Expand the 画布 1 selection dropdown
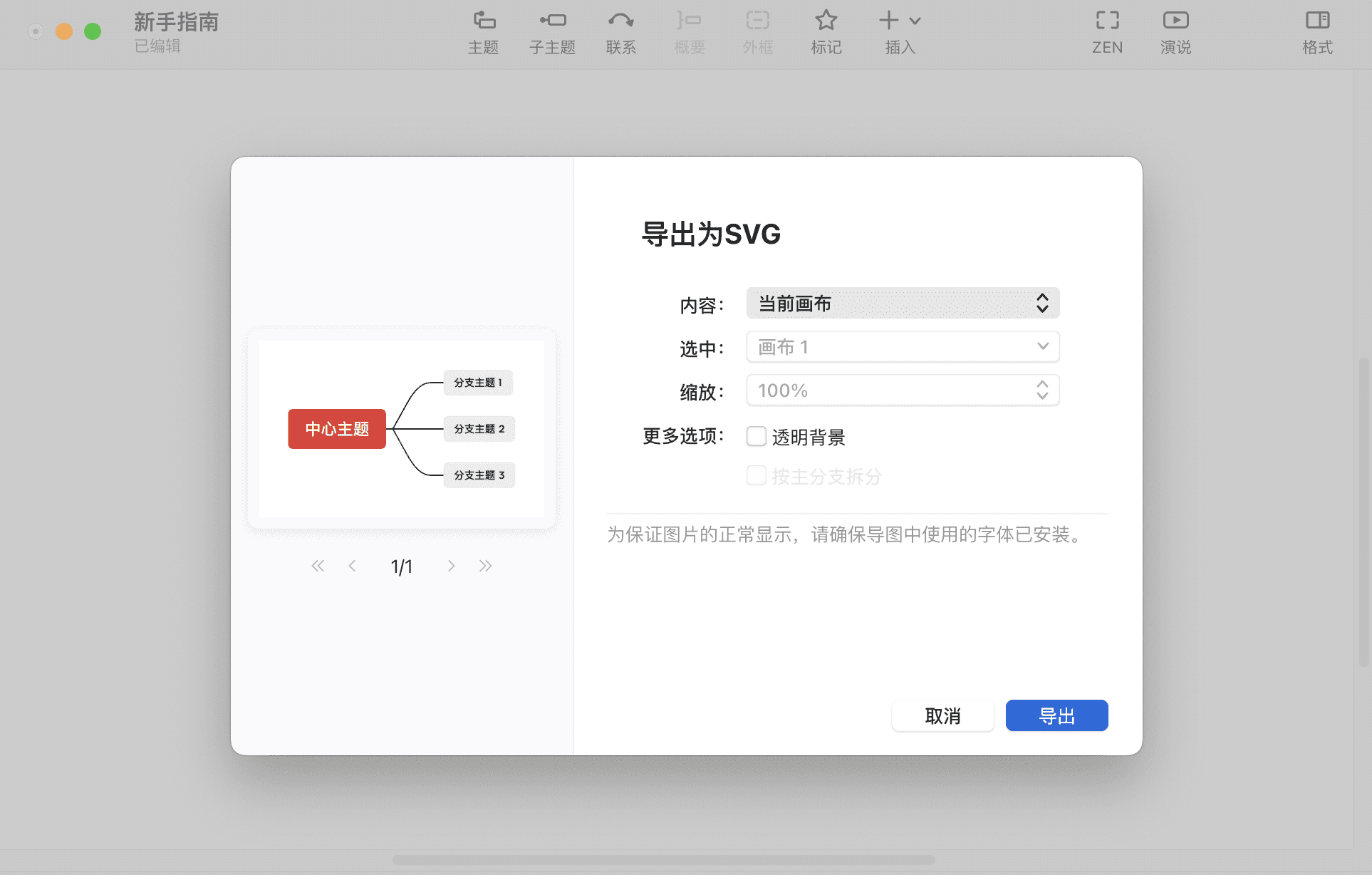Viewport: 1372px width, 875px height. [x=901, y=346]
